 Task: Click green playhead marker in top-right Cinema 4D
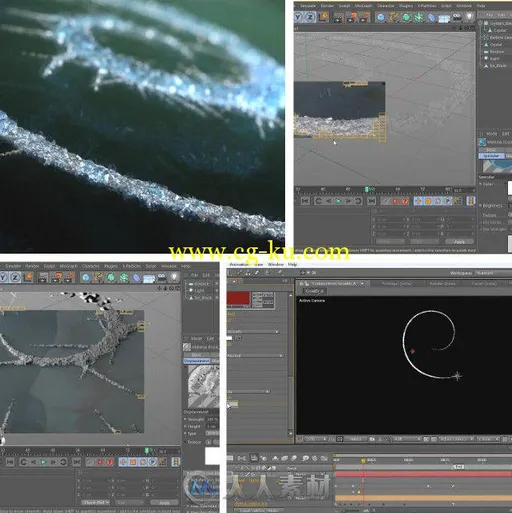tap(367, 189)
